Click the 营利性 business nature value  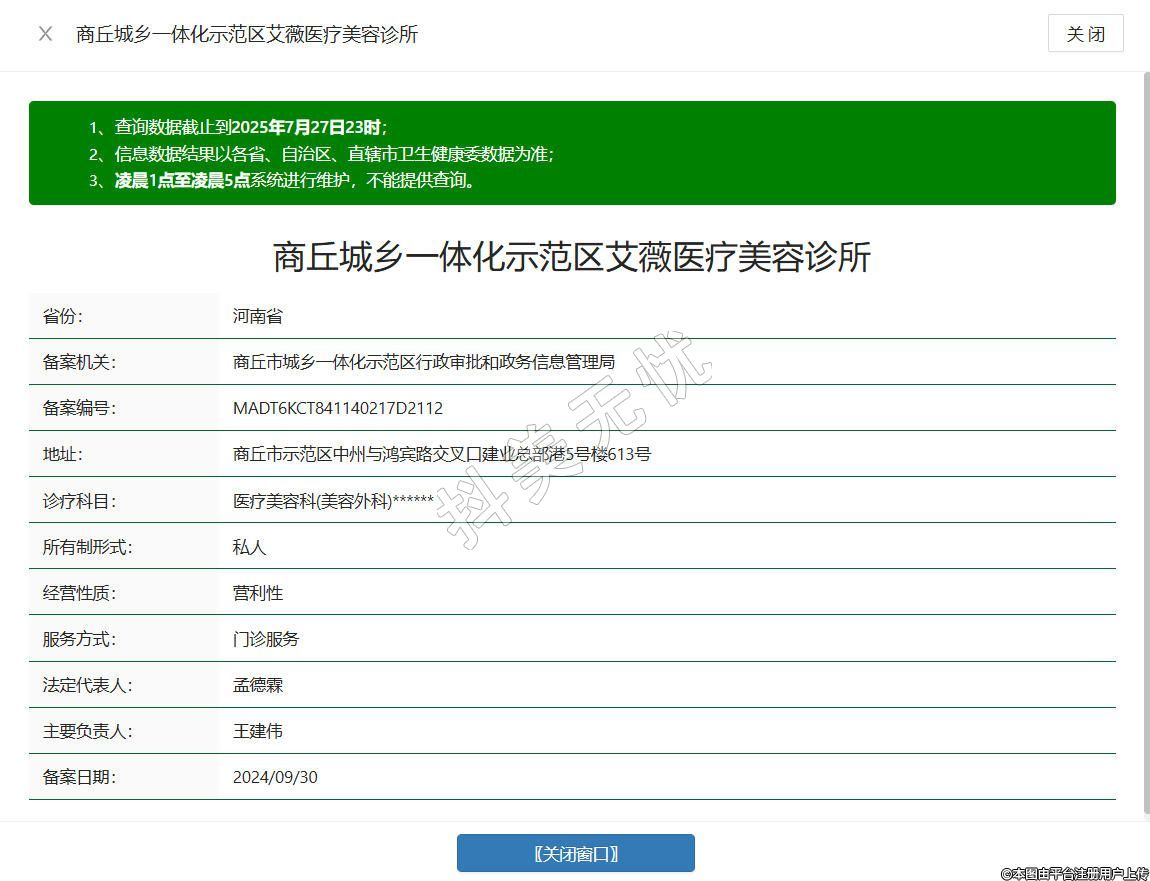click(x=258, y=593)
